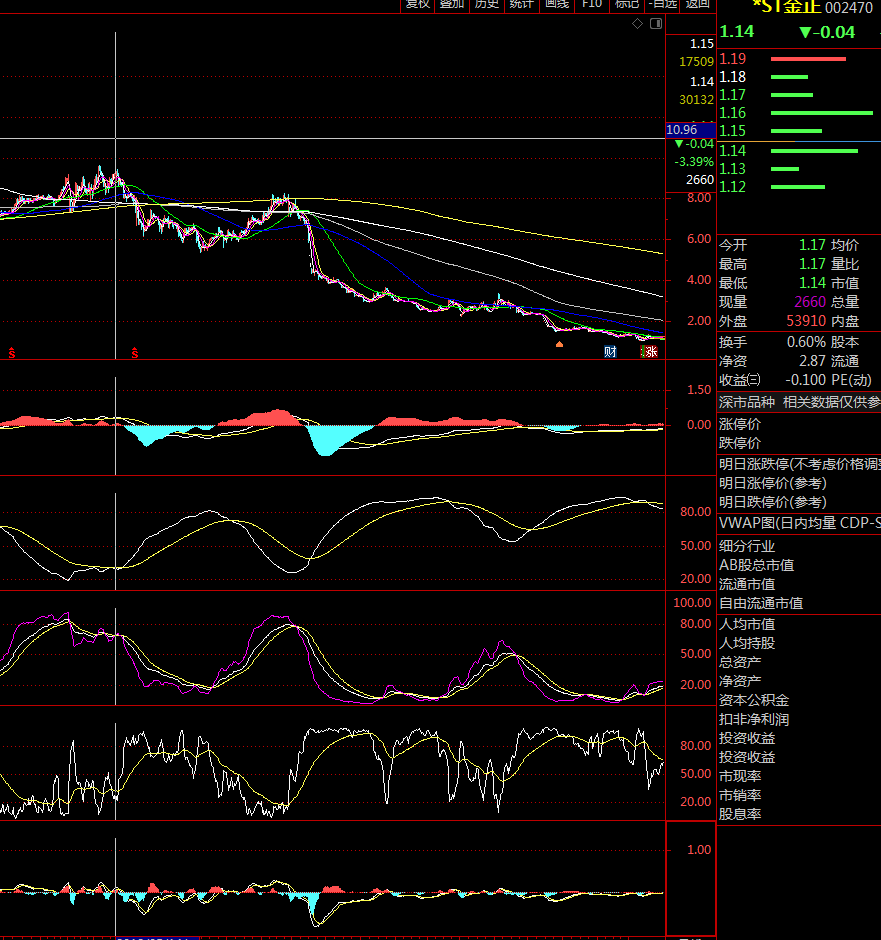Toggle -自选 to remove from watchlist
Viewport: 881px width, 940px height.
coord(662,4)
